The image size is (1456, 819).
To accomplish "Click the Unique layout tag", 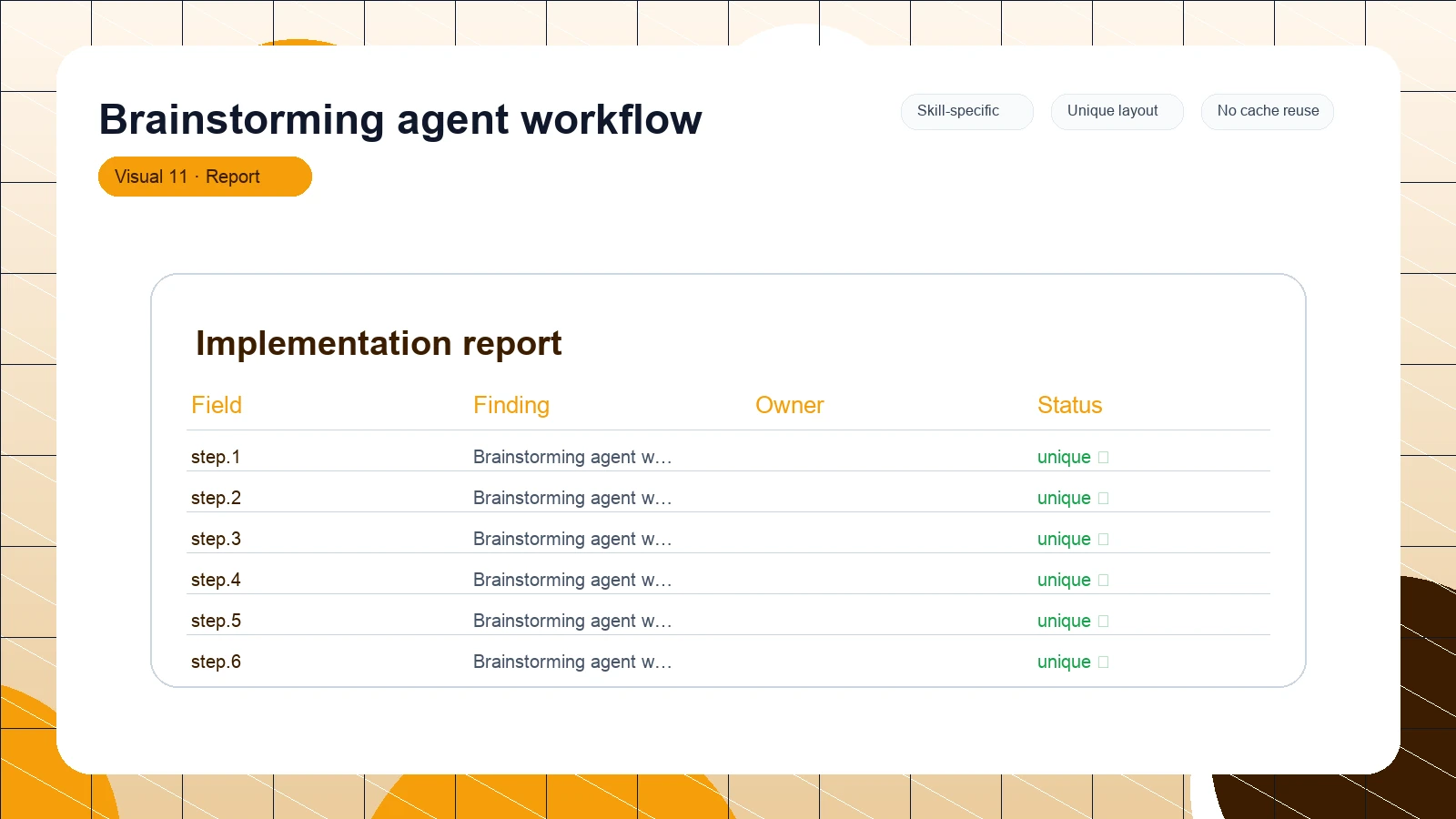I will tap(1117, 111).
